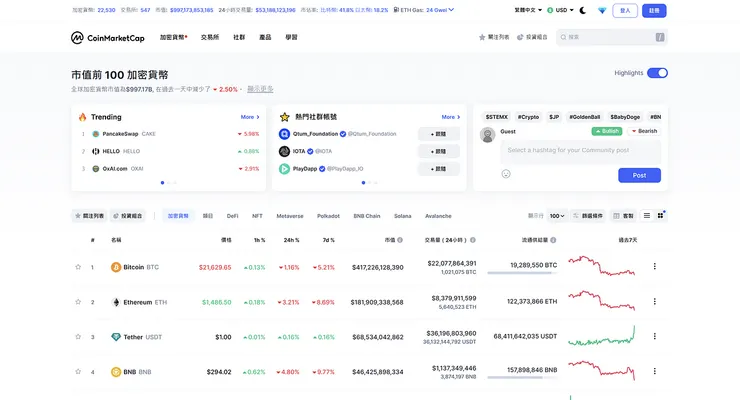Click the community post text box

click(x=580, y=151)
